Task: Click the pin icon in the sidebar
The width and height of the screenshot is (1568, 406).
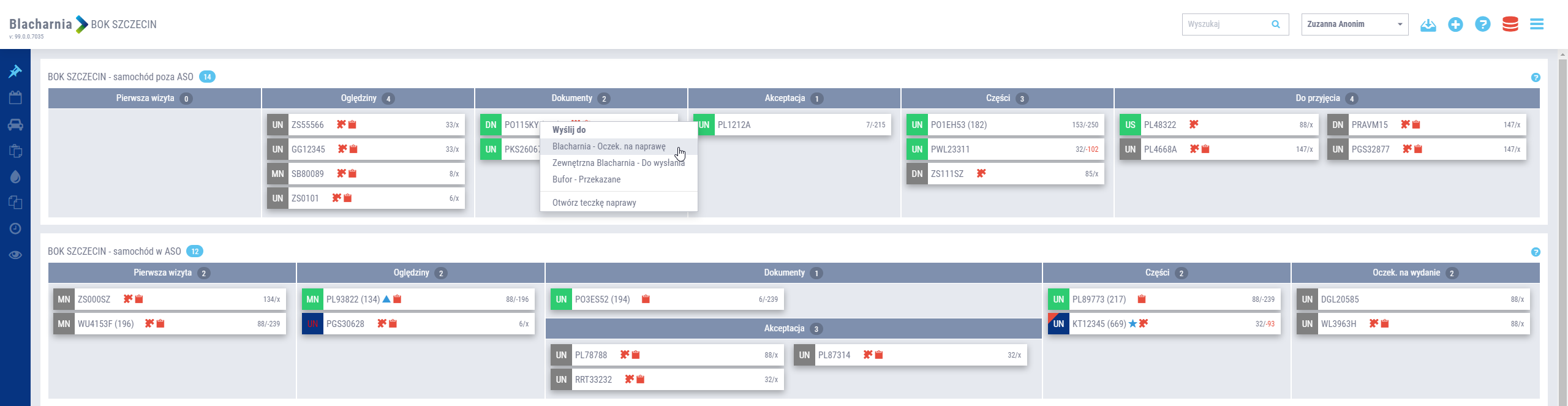Action: coord(15,72)
